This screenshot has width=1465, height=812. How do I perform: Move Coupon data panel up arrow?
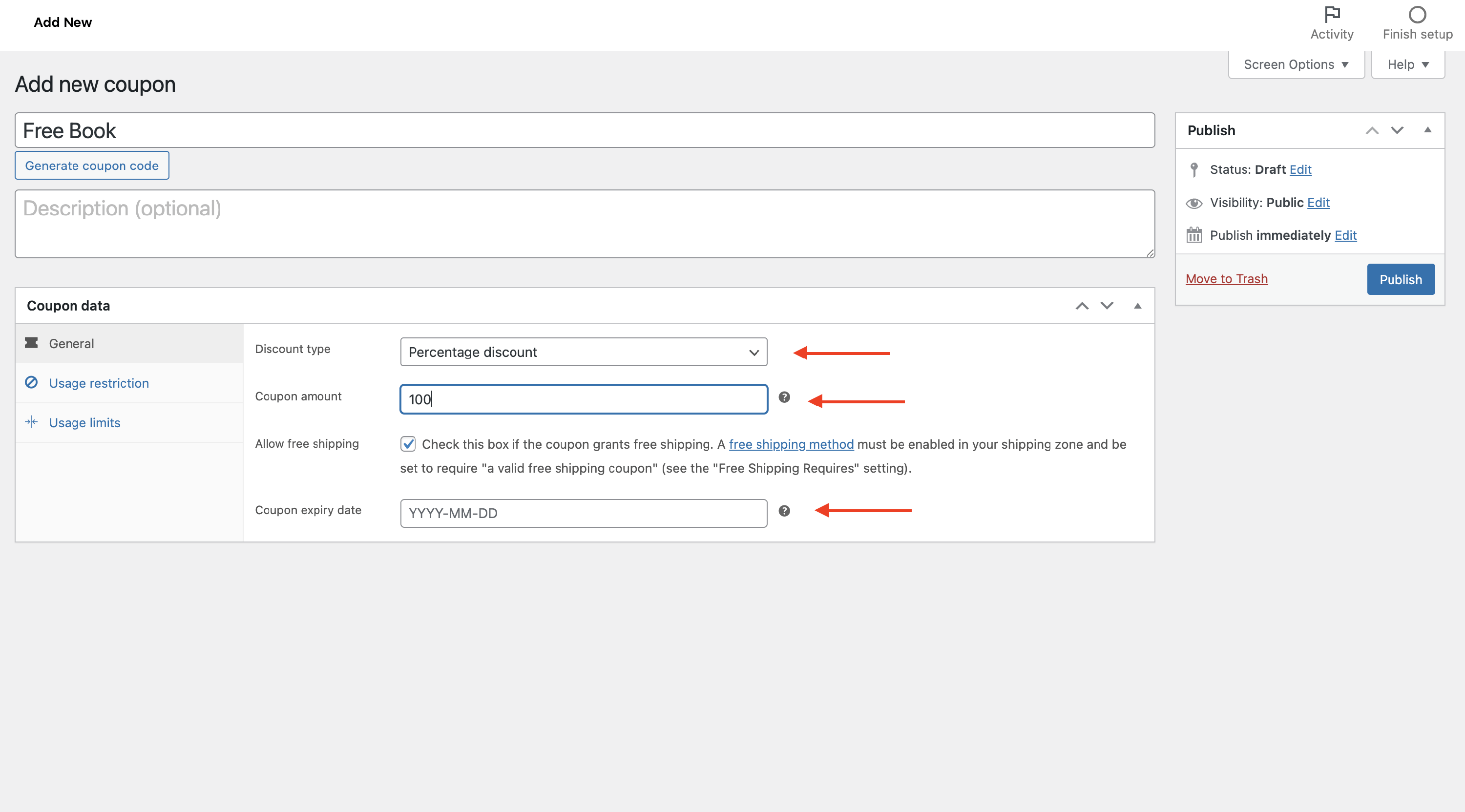coord(1082,306)
